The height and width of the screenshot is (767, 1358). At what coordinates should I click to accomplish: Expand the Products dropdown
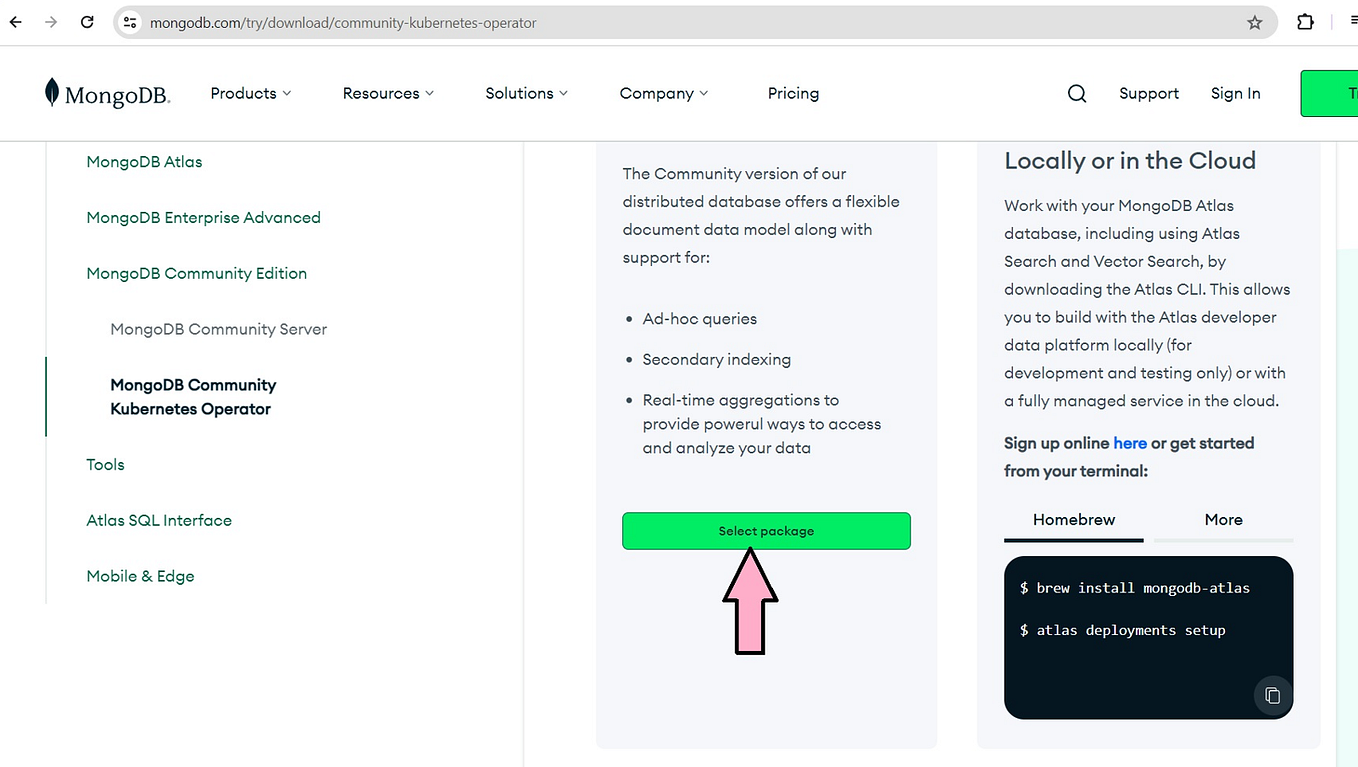(250, 93)
